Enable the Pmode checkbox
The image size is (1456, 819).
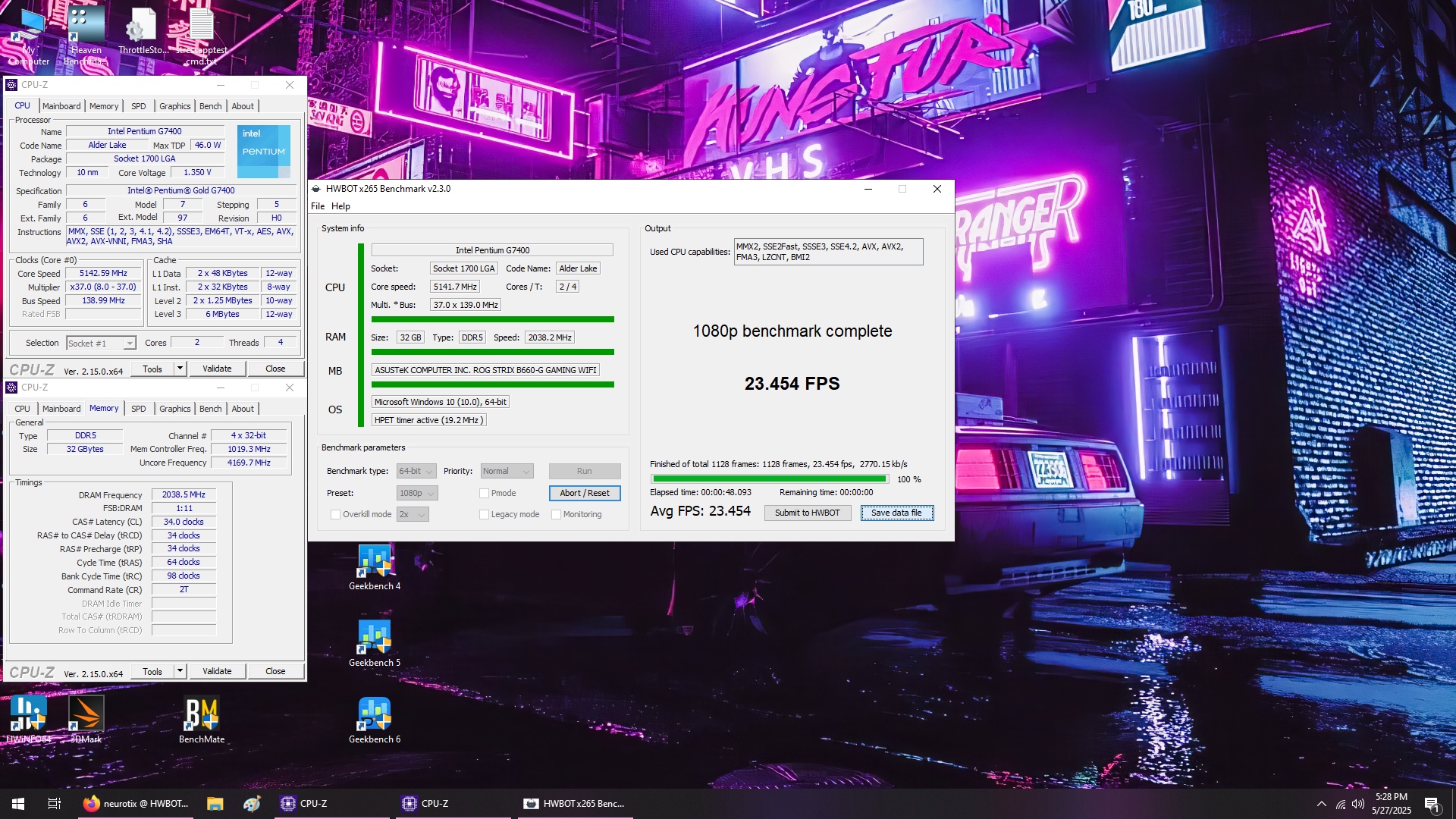[x=484, y=493]
